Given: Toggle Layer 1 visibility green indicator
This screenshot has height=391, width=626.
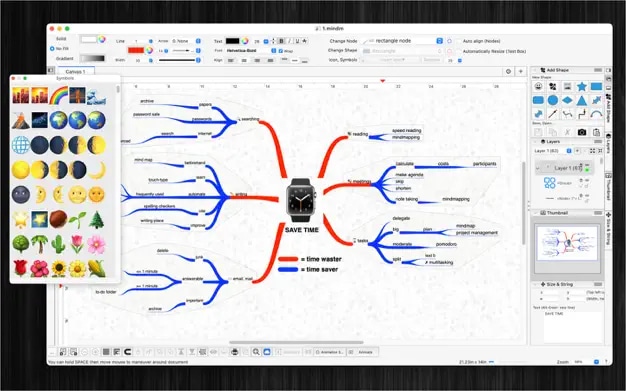Looking at the screenshot, I should 587,170.
